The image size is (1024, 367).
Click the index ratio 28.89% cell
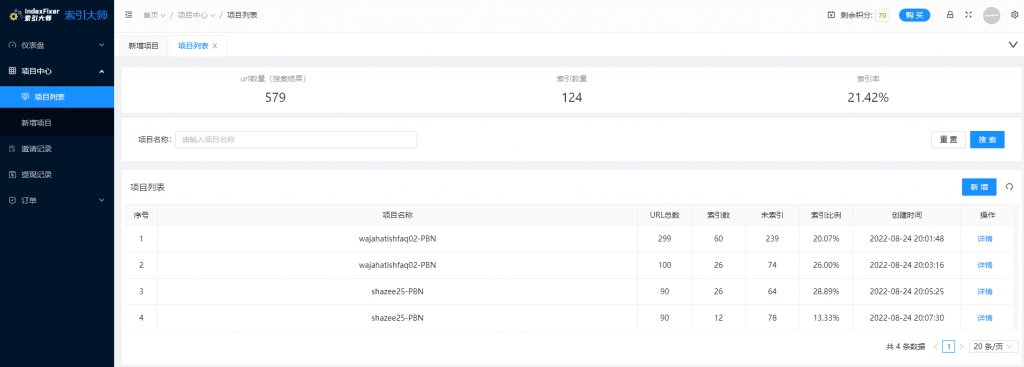[x=826, y=291]
